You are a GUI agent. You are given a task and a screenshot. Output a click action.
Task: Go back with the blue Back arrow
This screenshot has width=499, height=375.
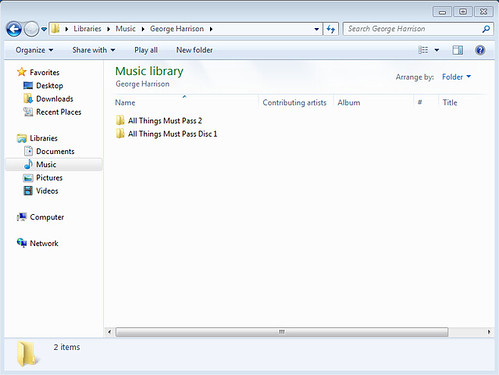(14, 29)
